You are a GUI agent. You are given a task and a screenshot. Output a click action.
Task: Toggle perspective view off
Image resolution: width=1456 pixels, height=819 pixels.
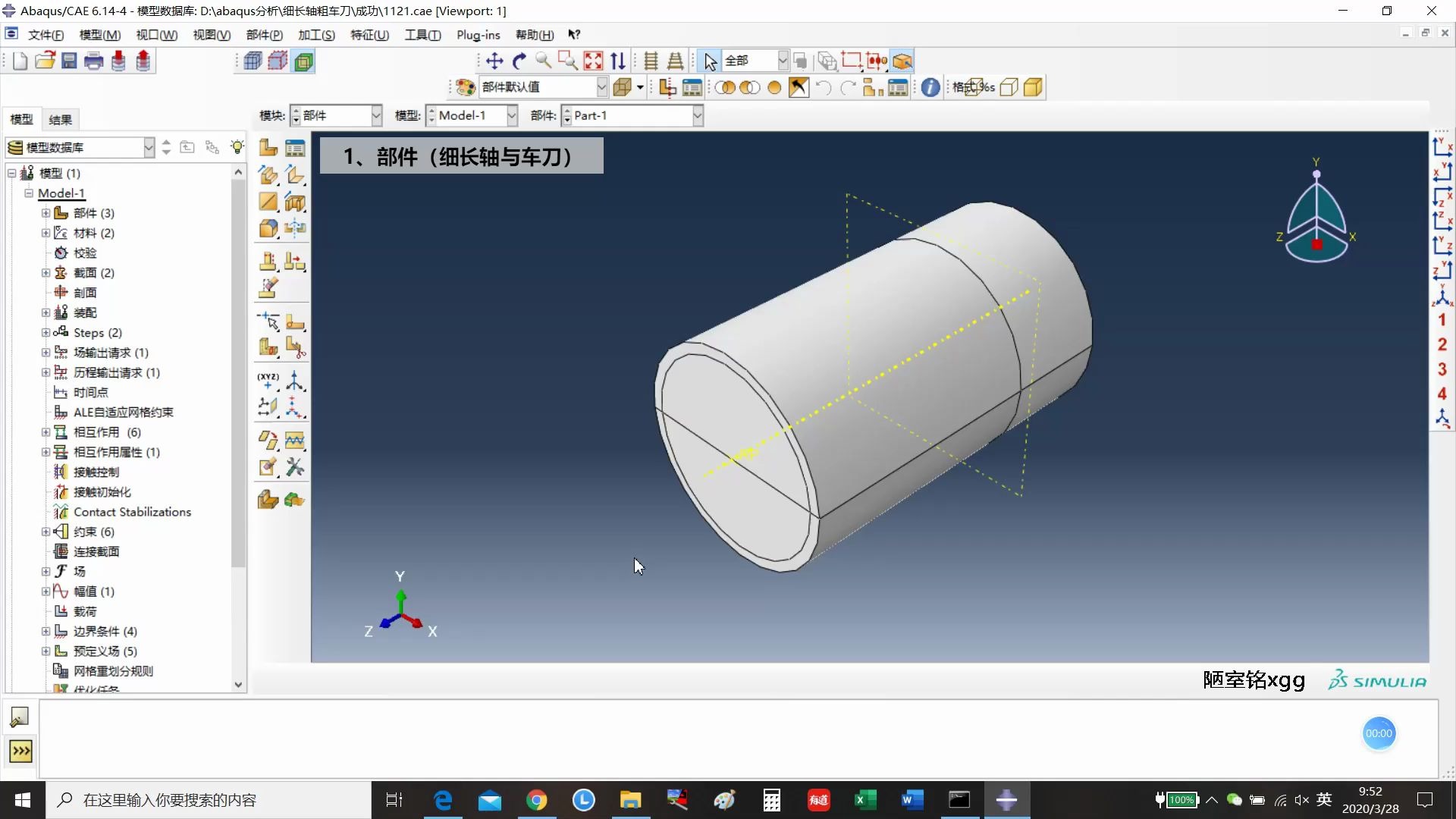click(651, 61)
